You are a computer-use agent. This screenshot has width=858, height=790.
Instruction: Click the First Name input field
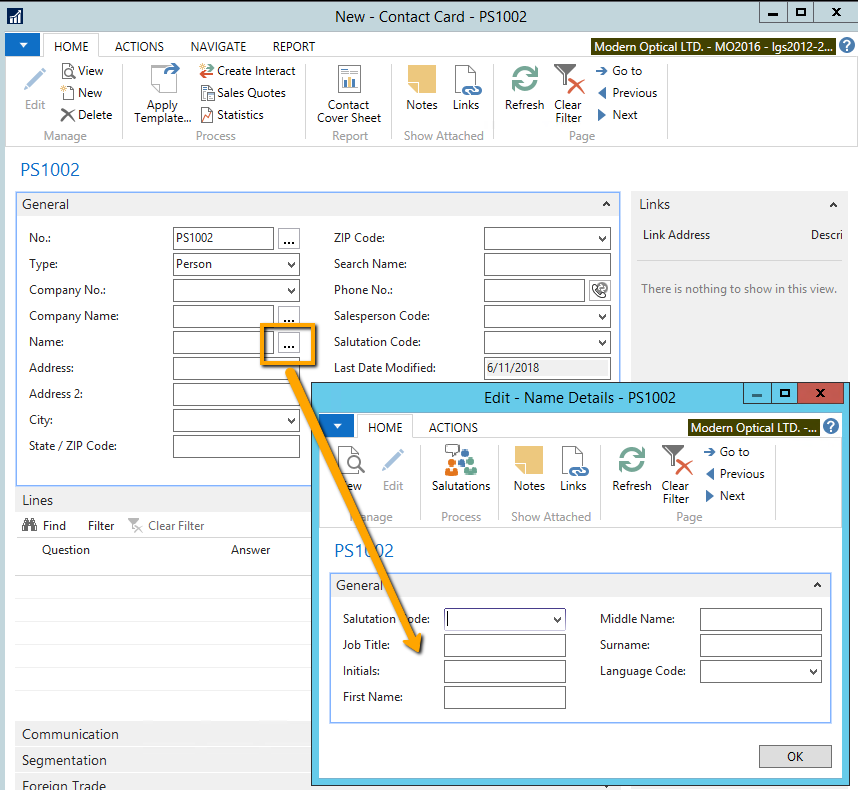(505, 698)
